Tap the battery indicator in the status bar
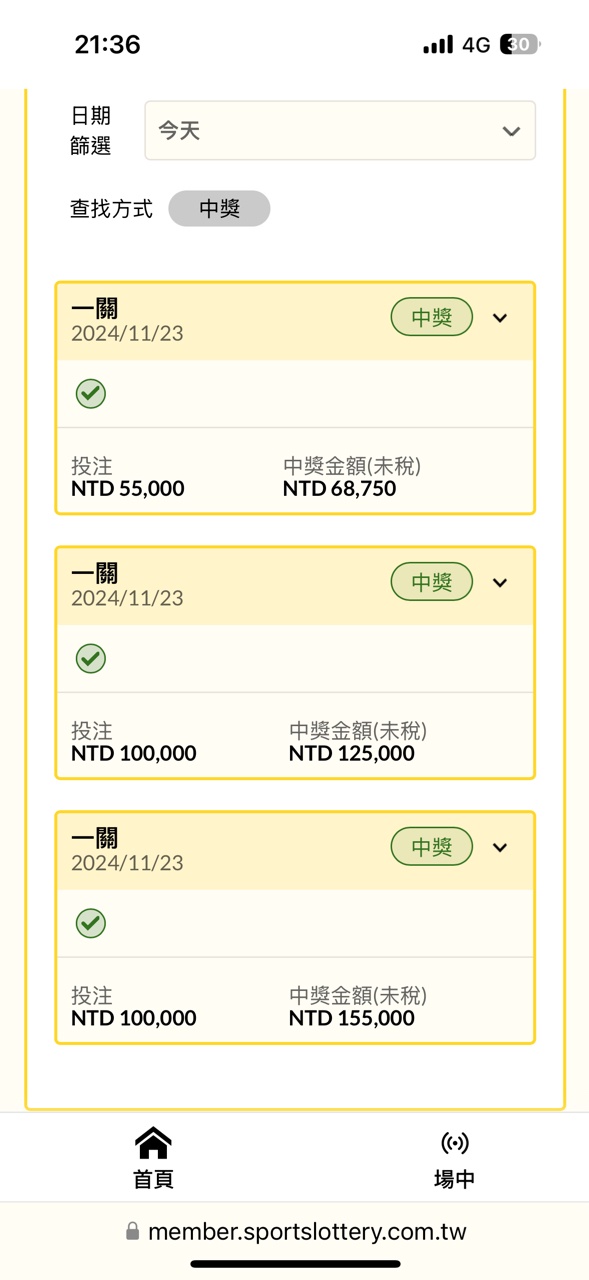This screenshot has width=589, height=1280. [x=521, y=44]
